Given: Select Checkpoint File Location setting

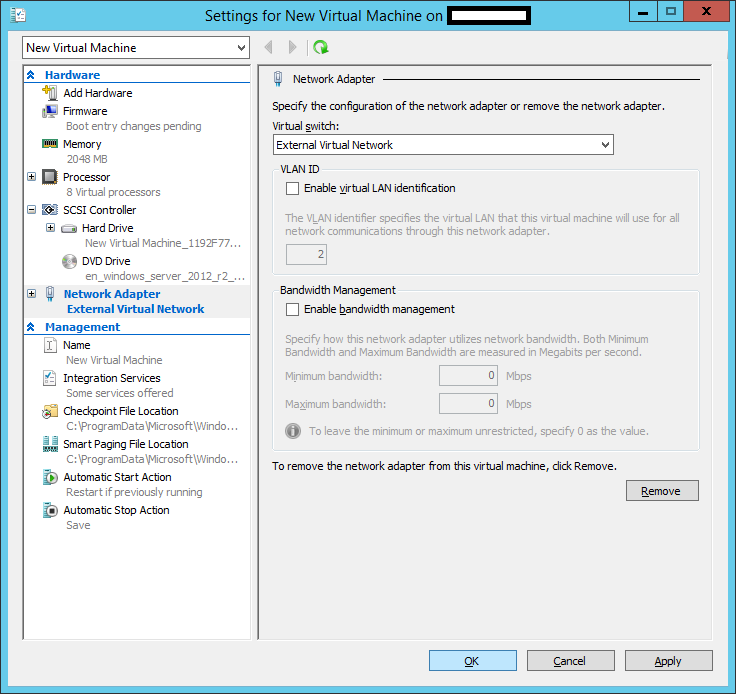Looking at the screenshot, I should coord(121,411).
